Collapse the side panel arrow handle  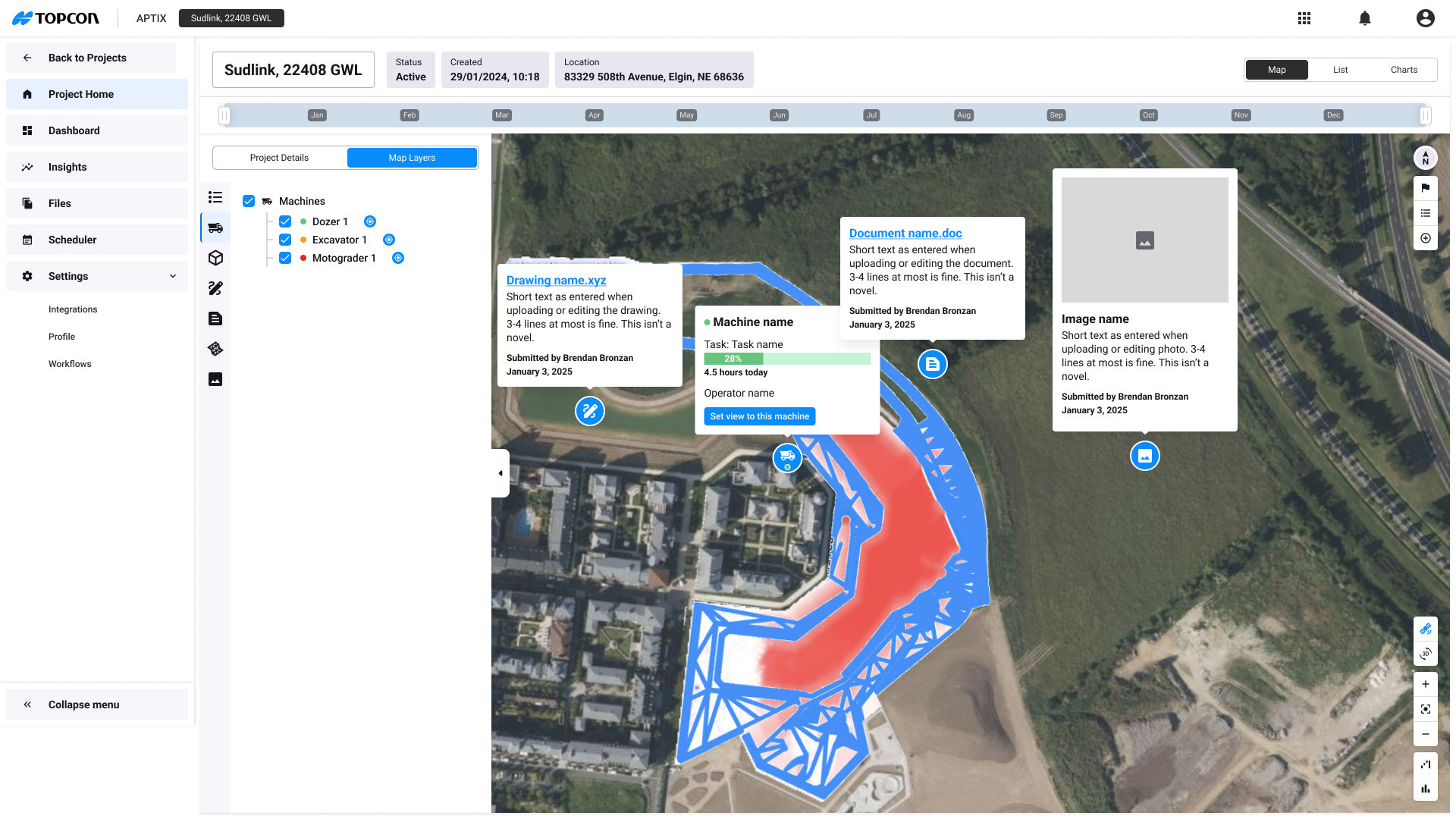pyautogui.click(x=500, y=473)
